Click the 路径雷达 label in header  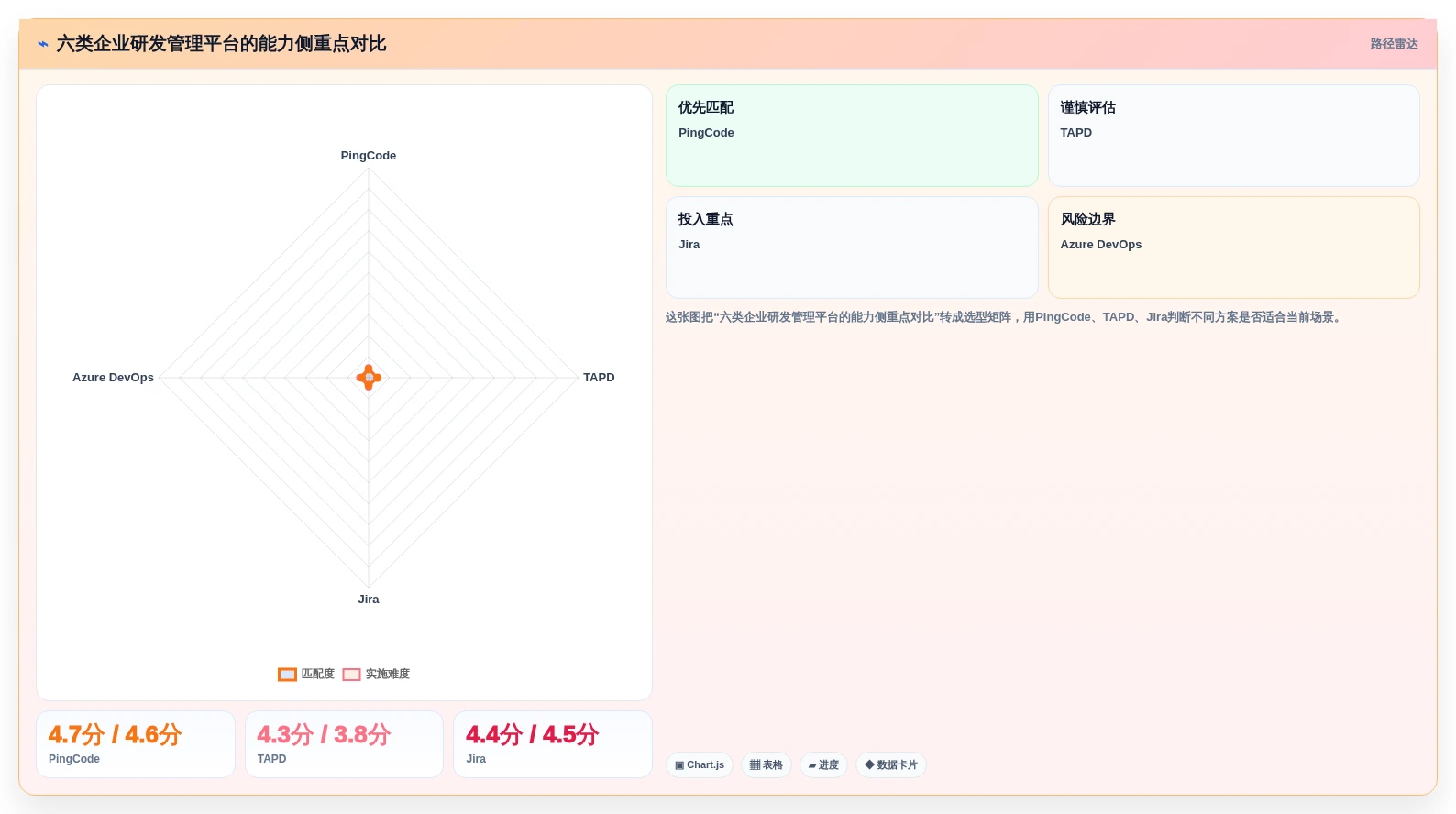pos(1394,44)
